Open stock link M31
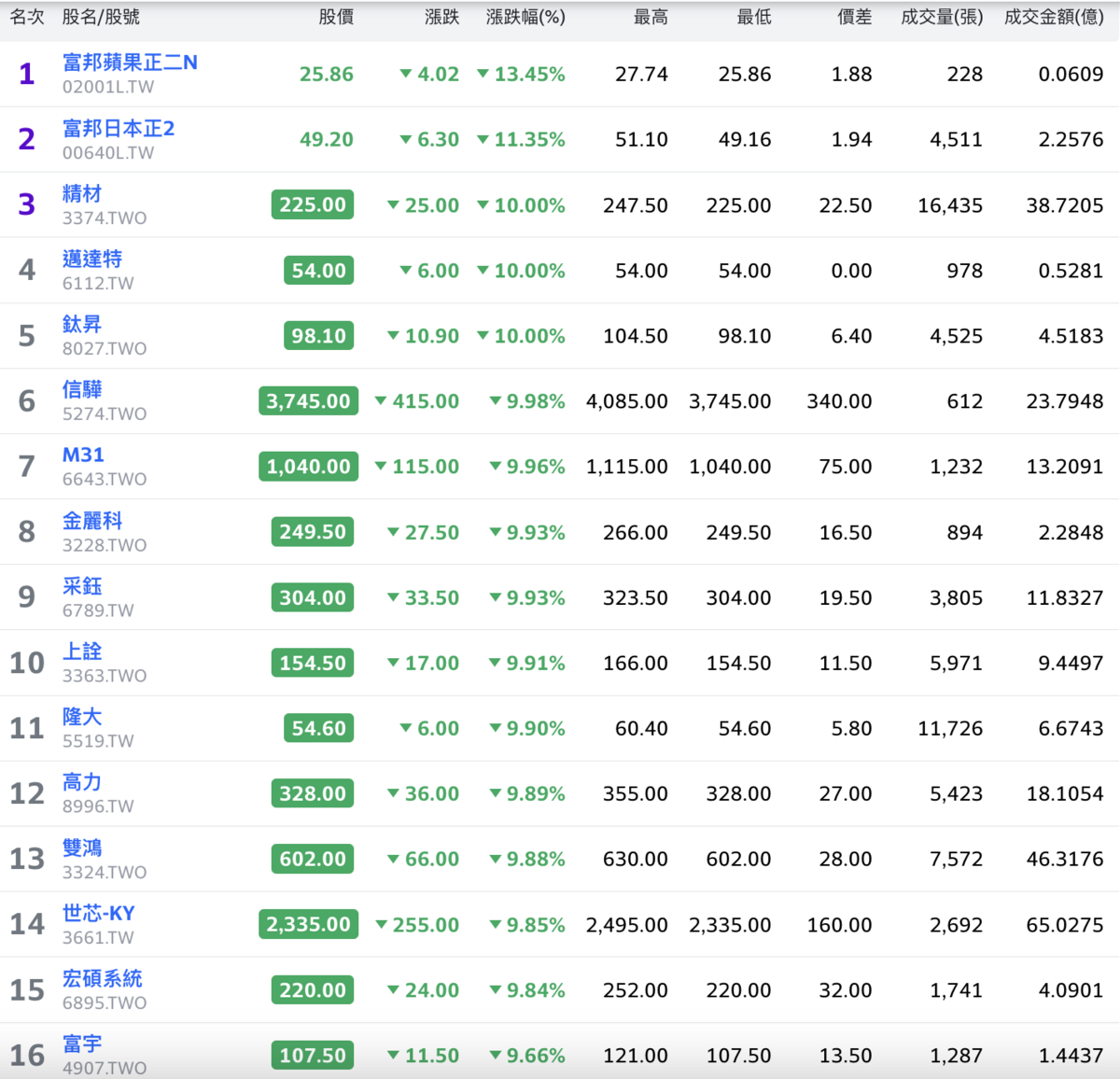This screenshot has height=1079, width=1120. click(x=83, y=455)
